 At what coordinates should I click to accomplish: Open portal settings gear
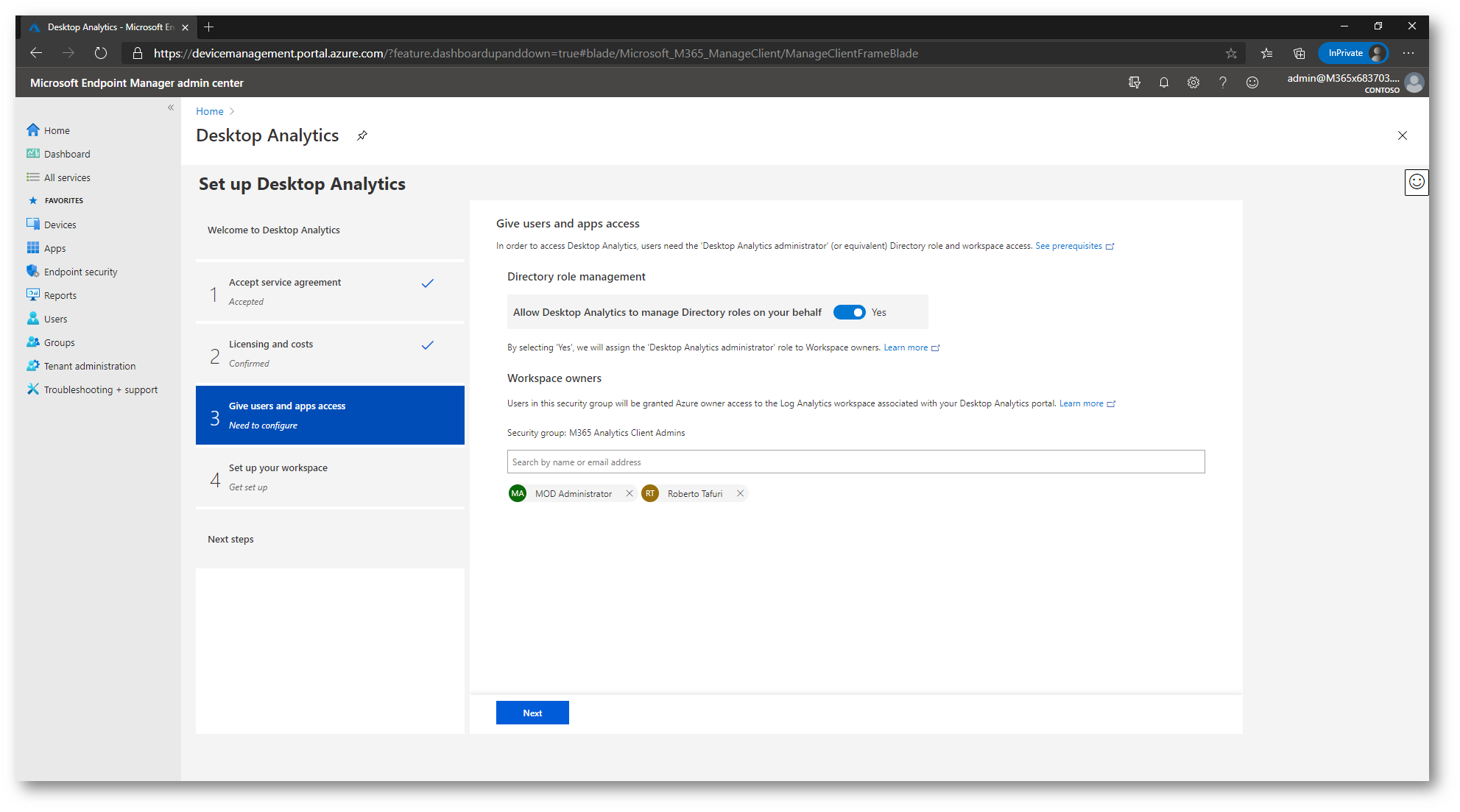tap(1193, 82)
